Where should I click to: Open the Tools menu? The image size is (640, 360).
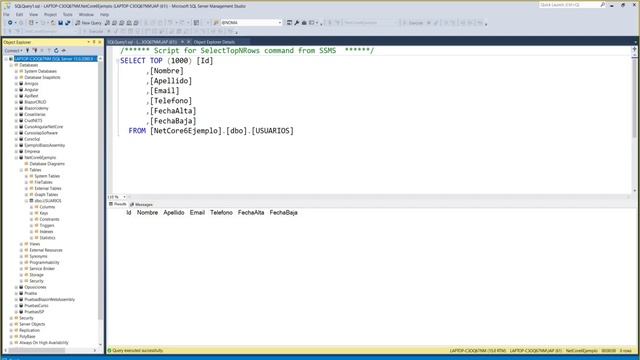(x=68, y=14)
